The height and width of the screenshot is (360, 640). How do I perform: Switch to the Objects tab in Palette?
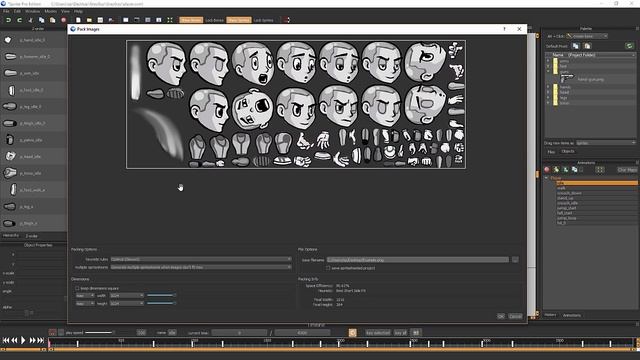click(x=568, y=151)
